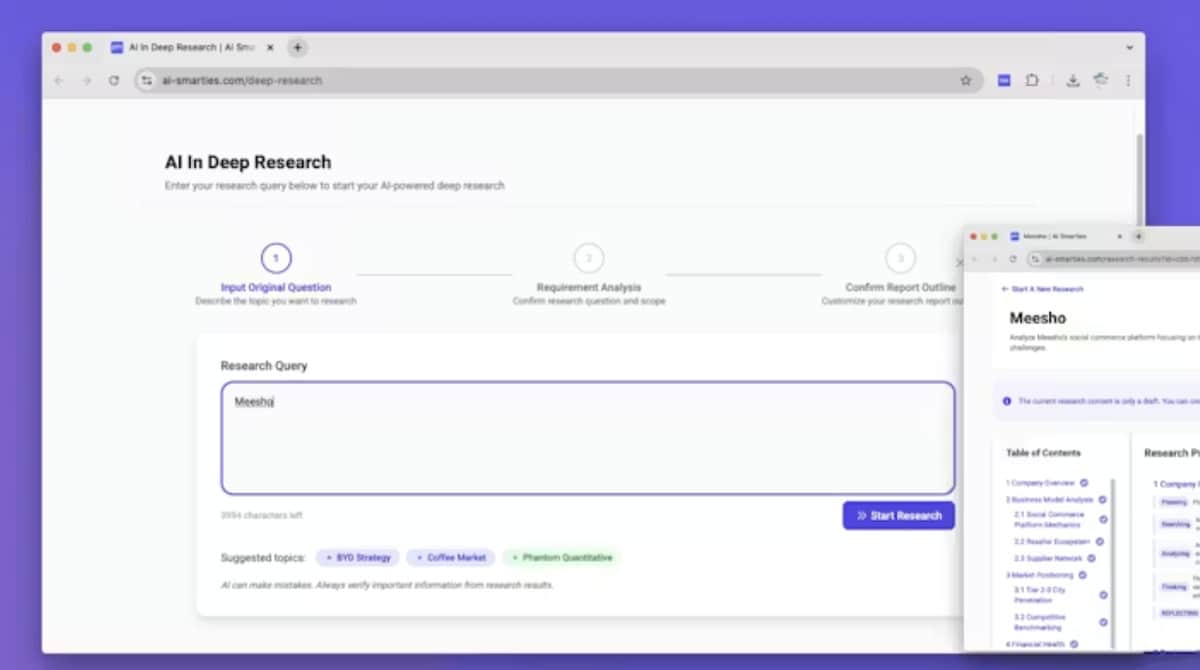The image size is (1200, 670).
Task: Click the 3994 characters left counter
Action: (261, 516)
